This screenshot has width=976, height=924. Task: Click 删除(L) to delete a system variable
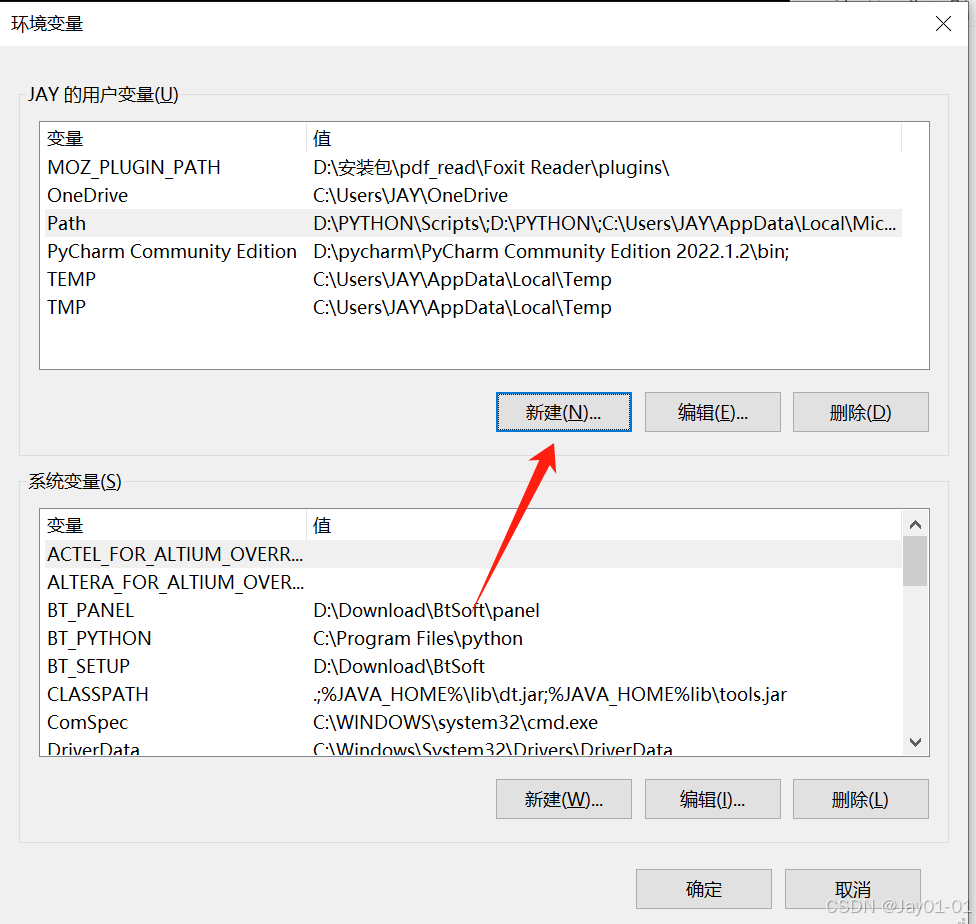pos(860,798)
